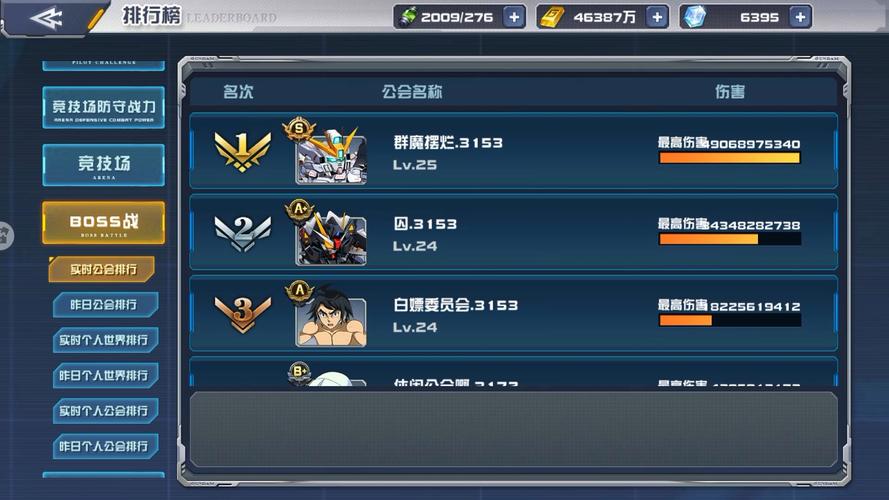The height and width of the screenshot is (500, 889).
Task: Tap the gold bar currency icon
Action: (551, 17)
